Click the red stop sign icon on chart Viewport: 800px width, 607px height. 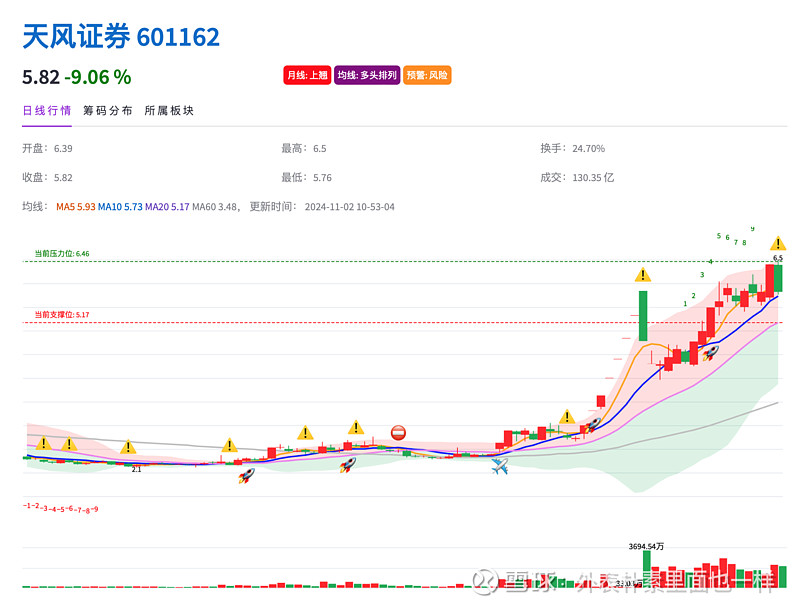pyautogui.click(x=398, y=433)
